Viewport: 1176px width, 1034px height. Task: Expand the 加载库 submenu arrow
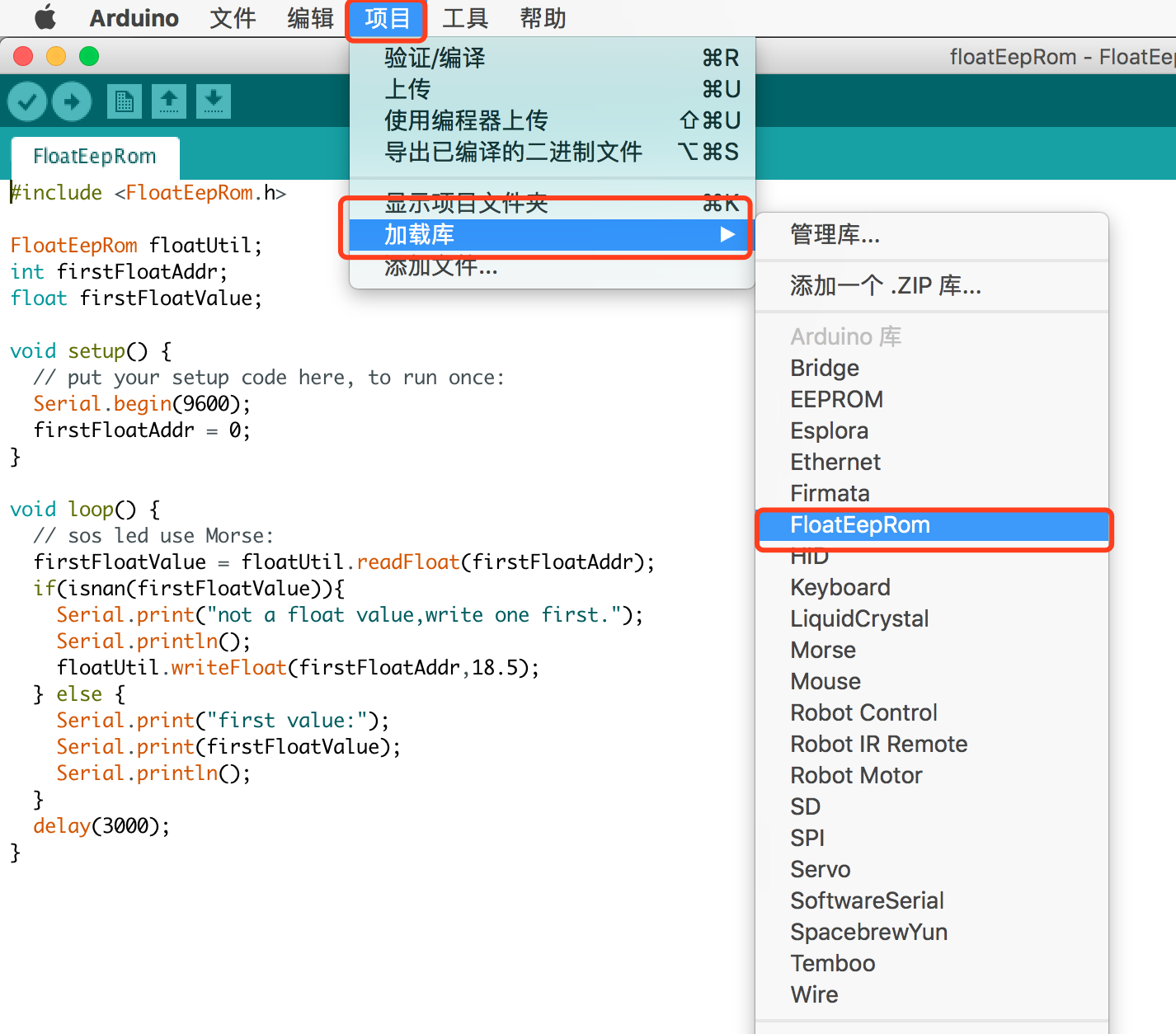click(x=727, y=235)
